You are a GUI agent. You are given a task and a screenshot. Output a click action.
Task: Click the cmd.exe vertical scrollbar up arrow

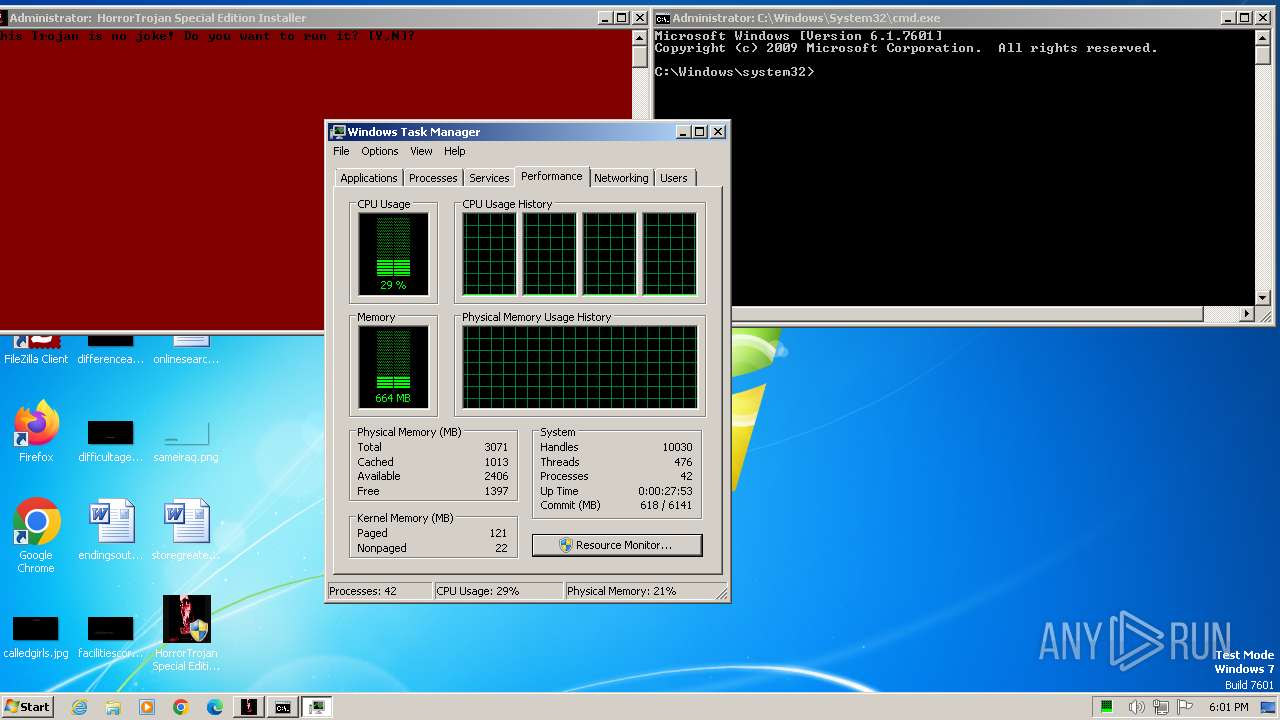pos(1262,37)
